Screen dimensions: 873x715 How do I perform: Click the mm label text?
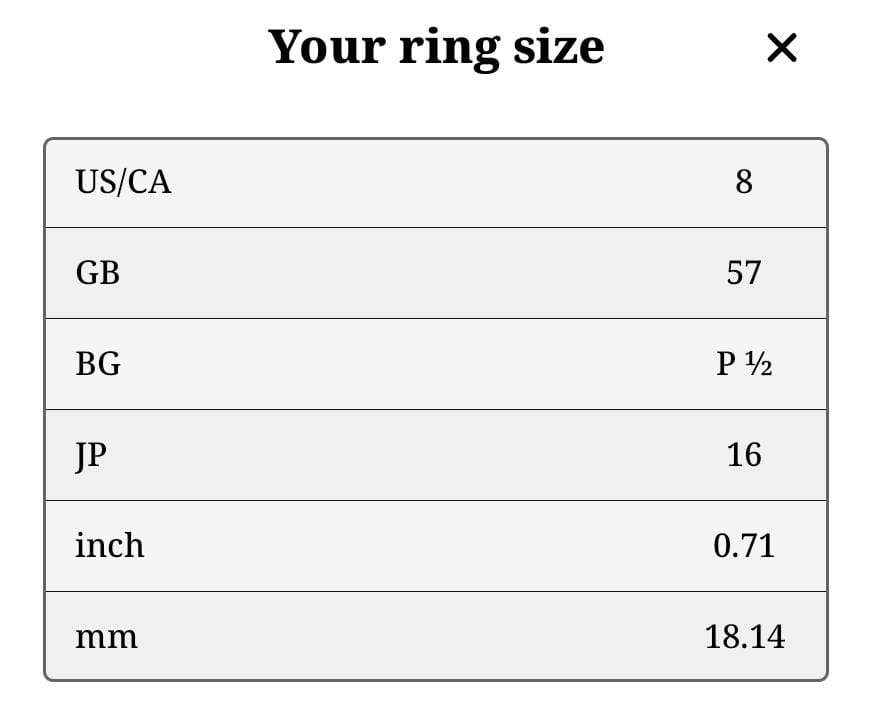106,636
